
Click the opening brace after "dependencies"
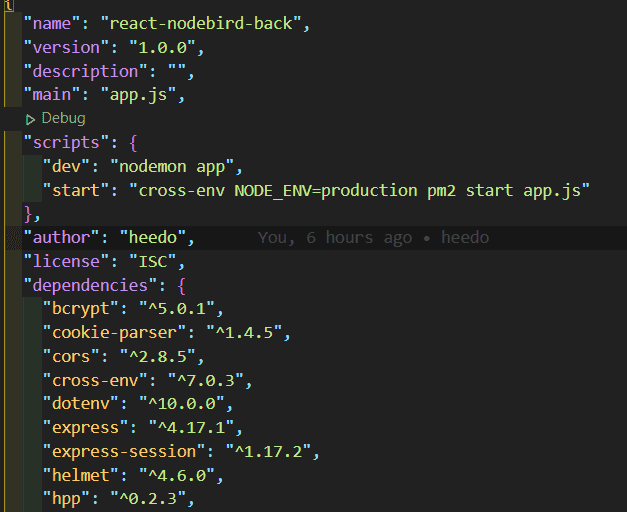coord(182,286)
